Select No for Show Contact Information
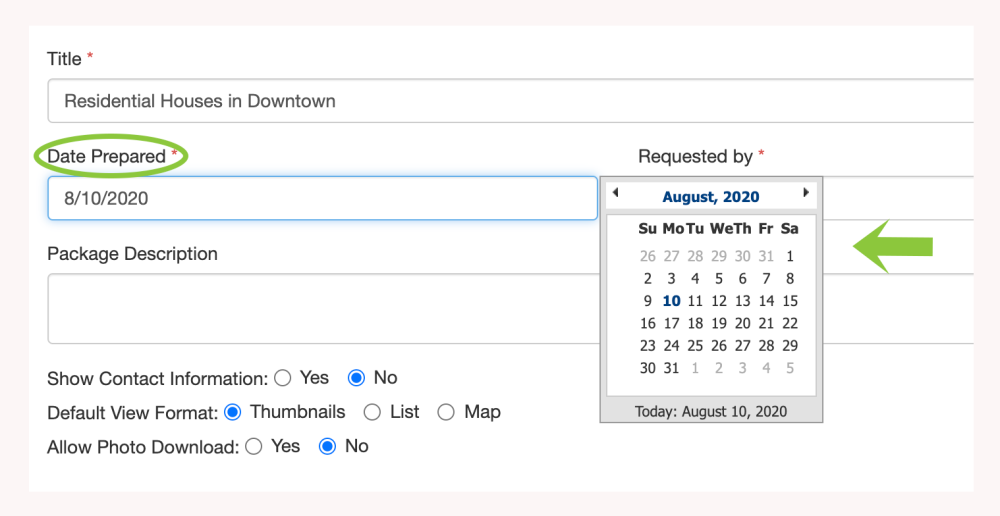The height and width of the screenshot is (516, 1000). click(x=356, y=378)
